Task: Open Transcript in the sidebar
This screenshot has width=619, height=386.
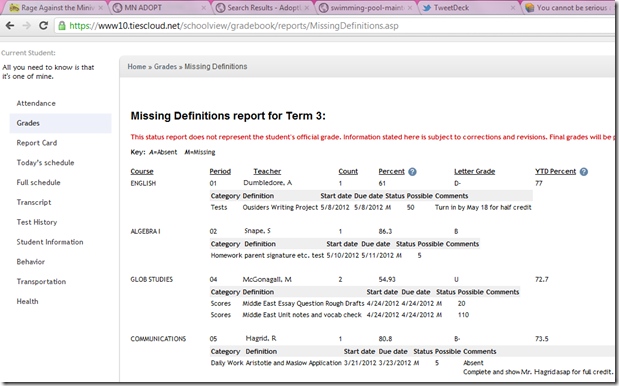Action: [34, 202]
